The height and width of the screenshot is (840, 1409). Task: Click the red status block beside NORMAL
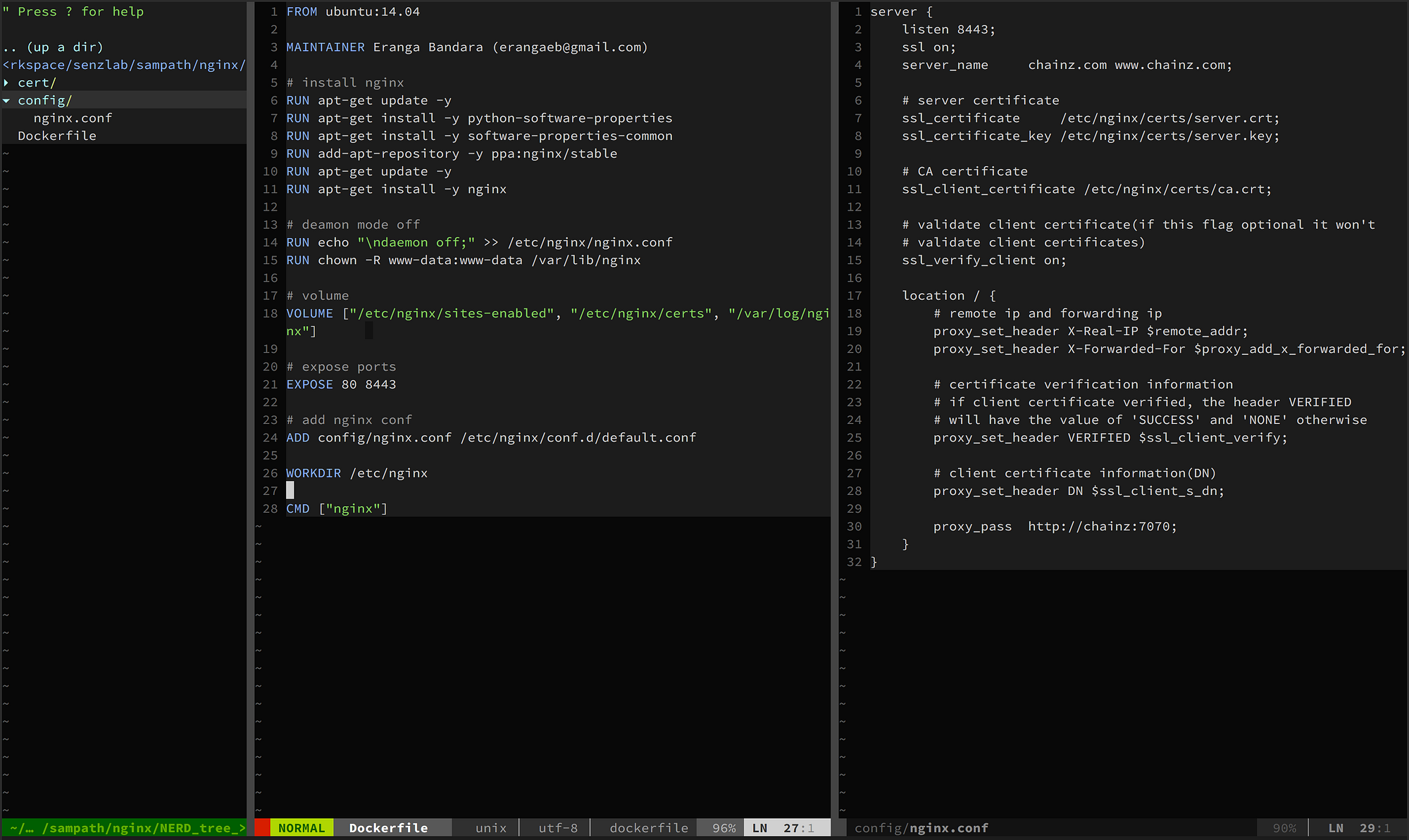pyautogui.click(x=262, y=828)
